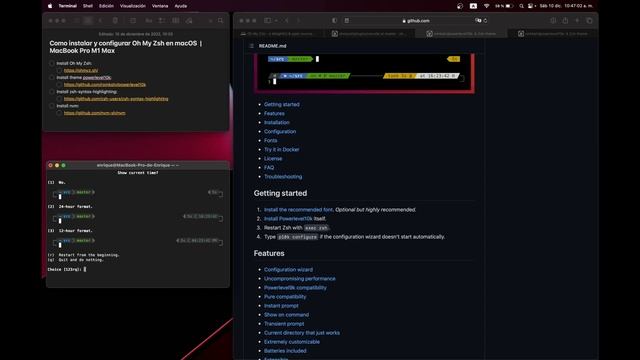Open Safari privacy report shield
This screenshot has height=360, width=640.
tap(334, 20)
